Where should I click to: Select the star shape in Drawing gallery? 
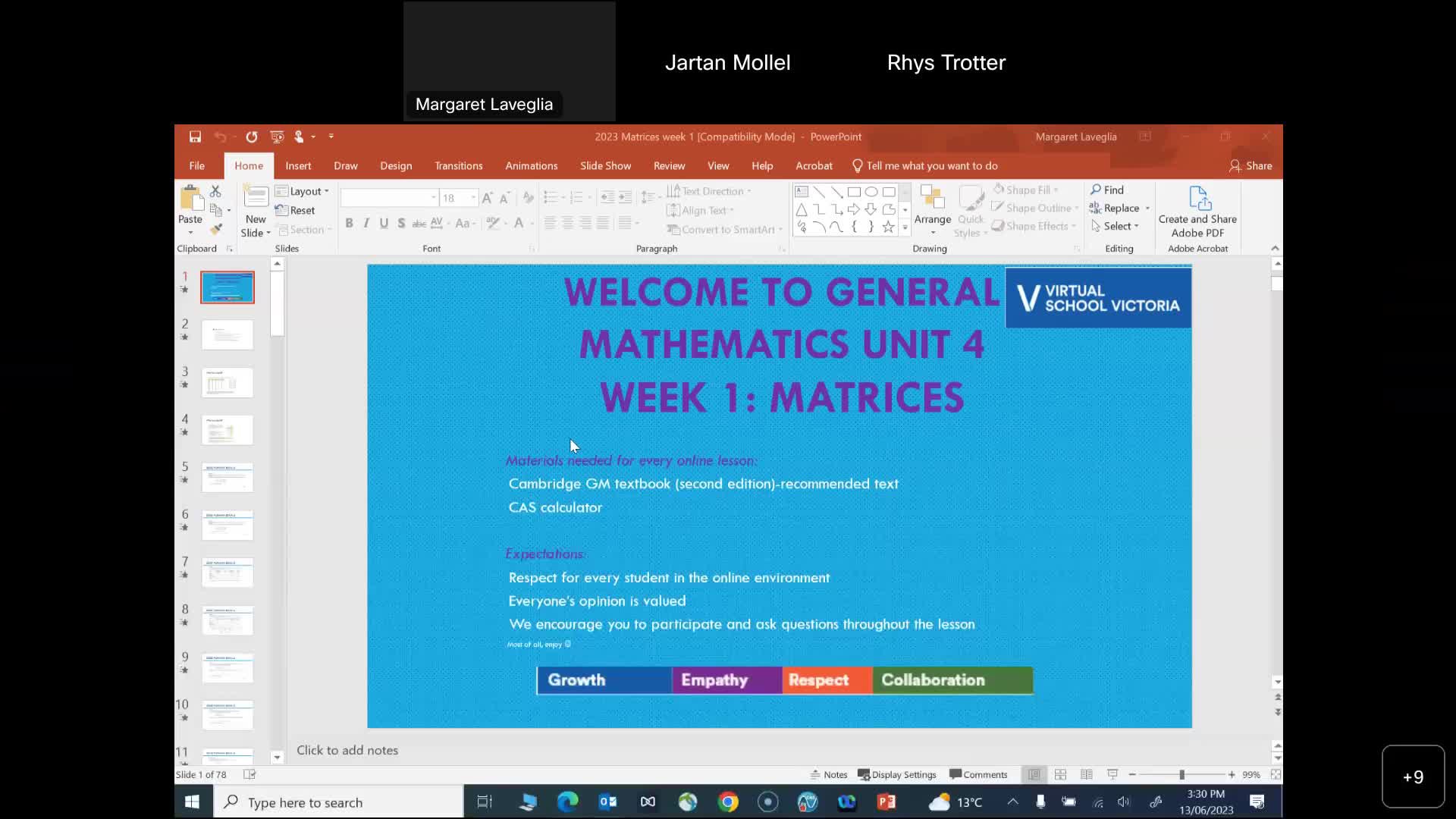click(x=888, y=227)
